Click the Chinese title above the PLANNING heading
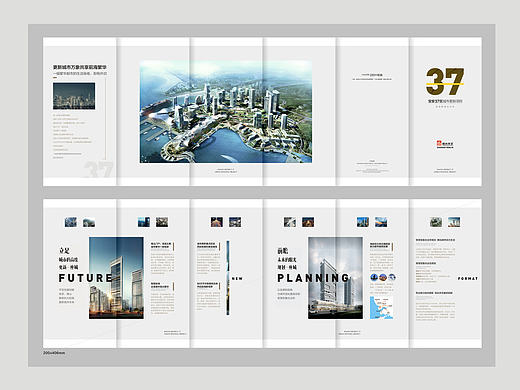 287,259
